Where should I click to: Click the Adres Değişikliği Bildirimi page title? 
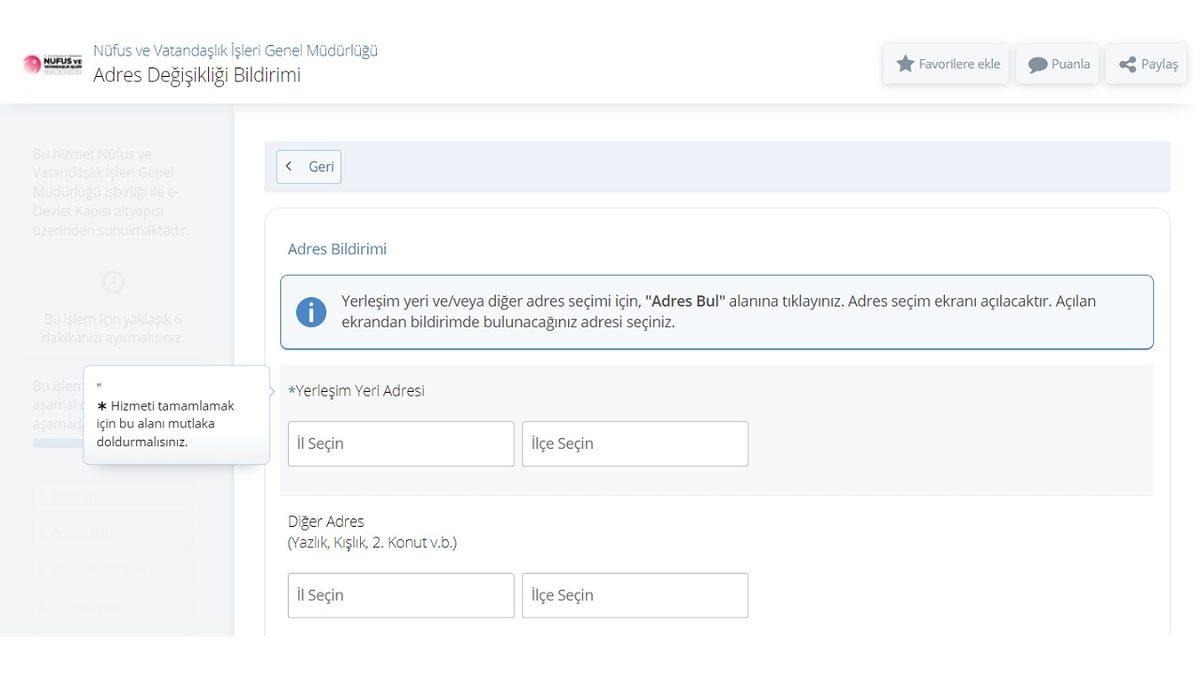196,73
